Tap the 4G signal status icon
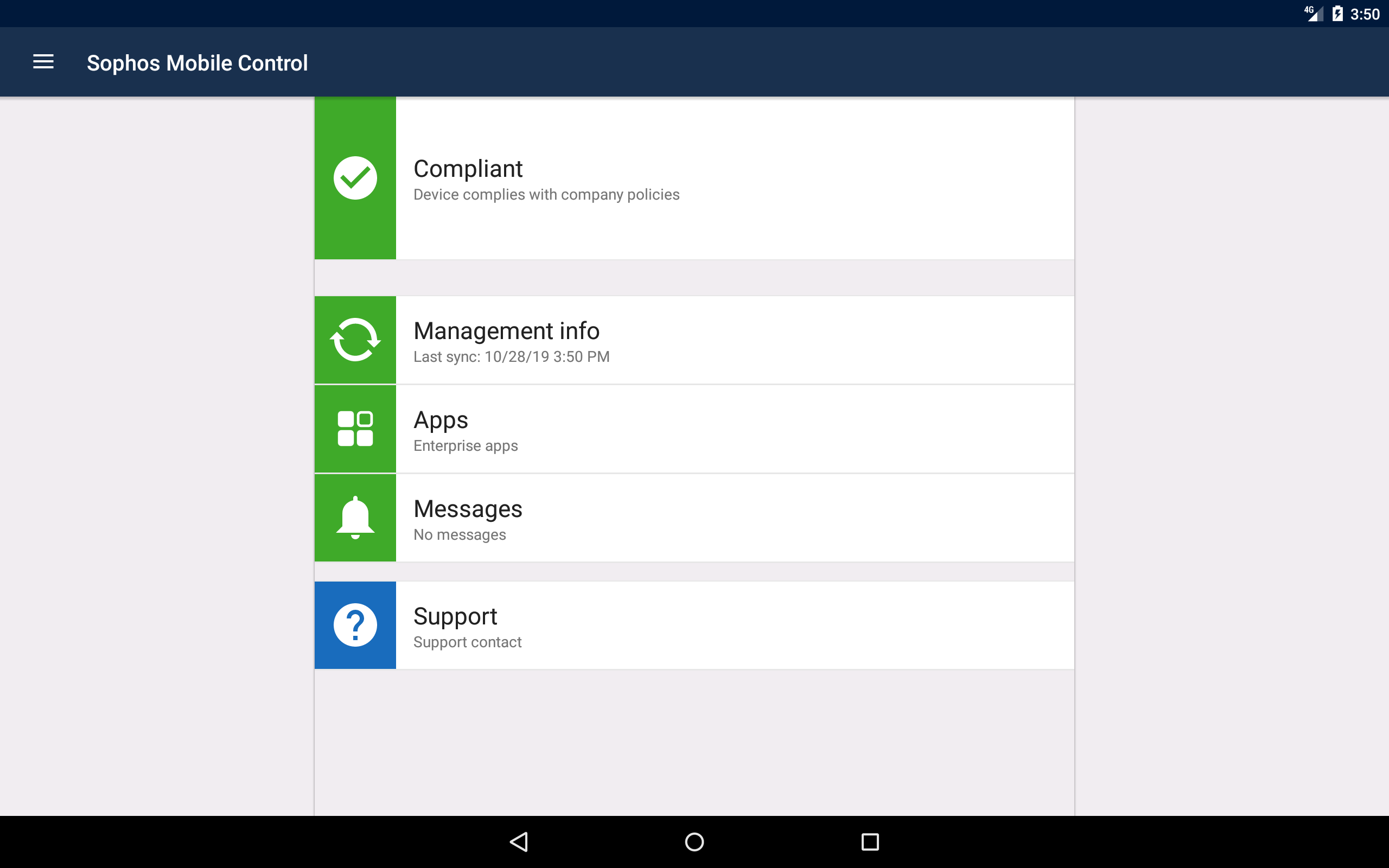Screen dimensions: 1389x868 pos(1313,14)
